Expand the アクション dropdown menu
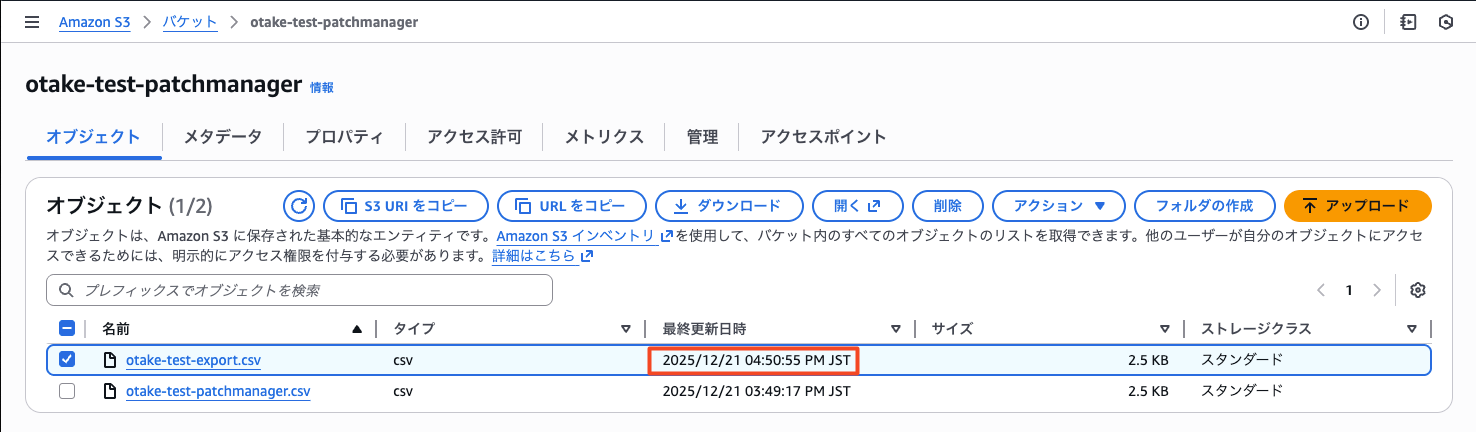Viewport: 1476px width, 432px height. point(1059,206)
